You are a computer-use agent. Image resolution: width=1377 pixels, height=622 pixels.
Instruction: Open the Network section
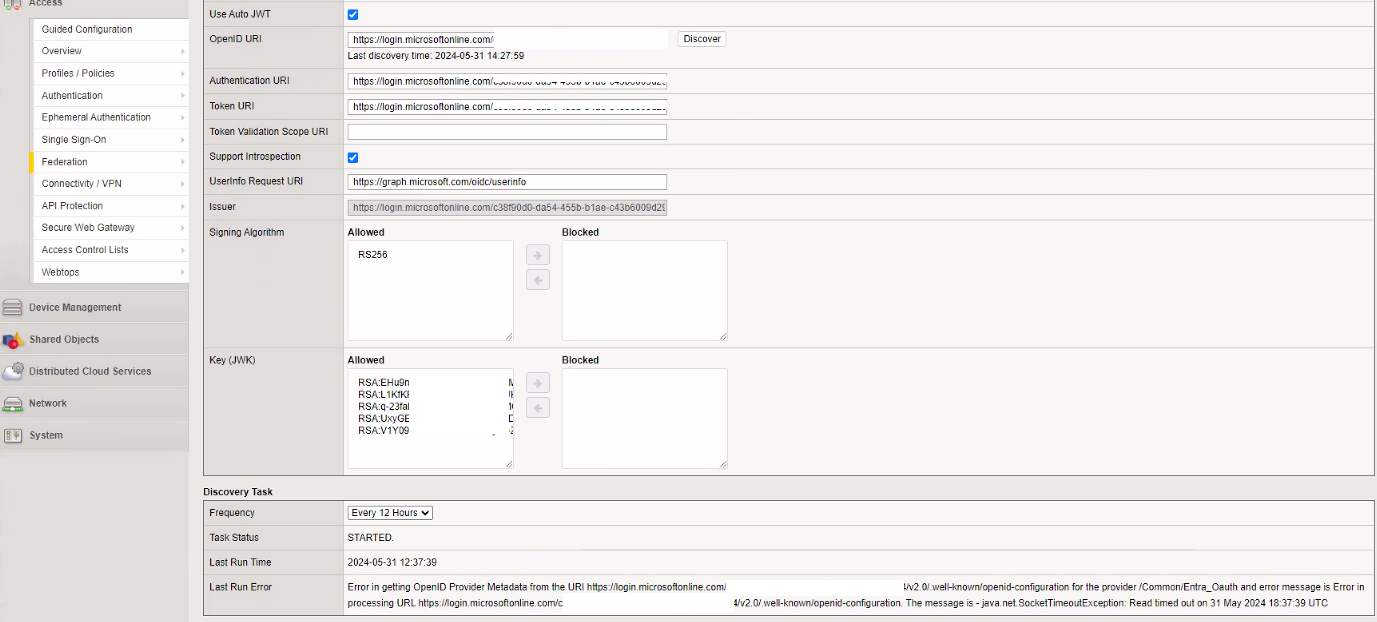94,404
